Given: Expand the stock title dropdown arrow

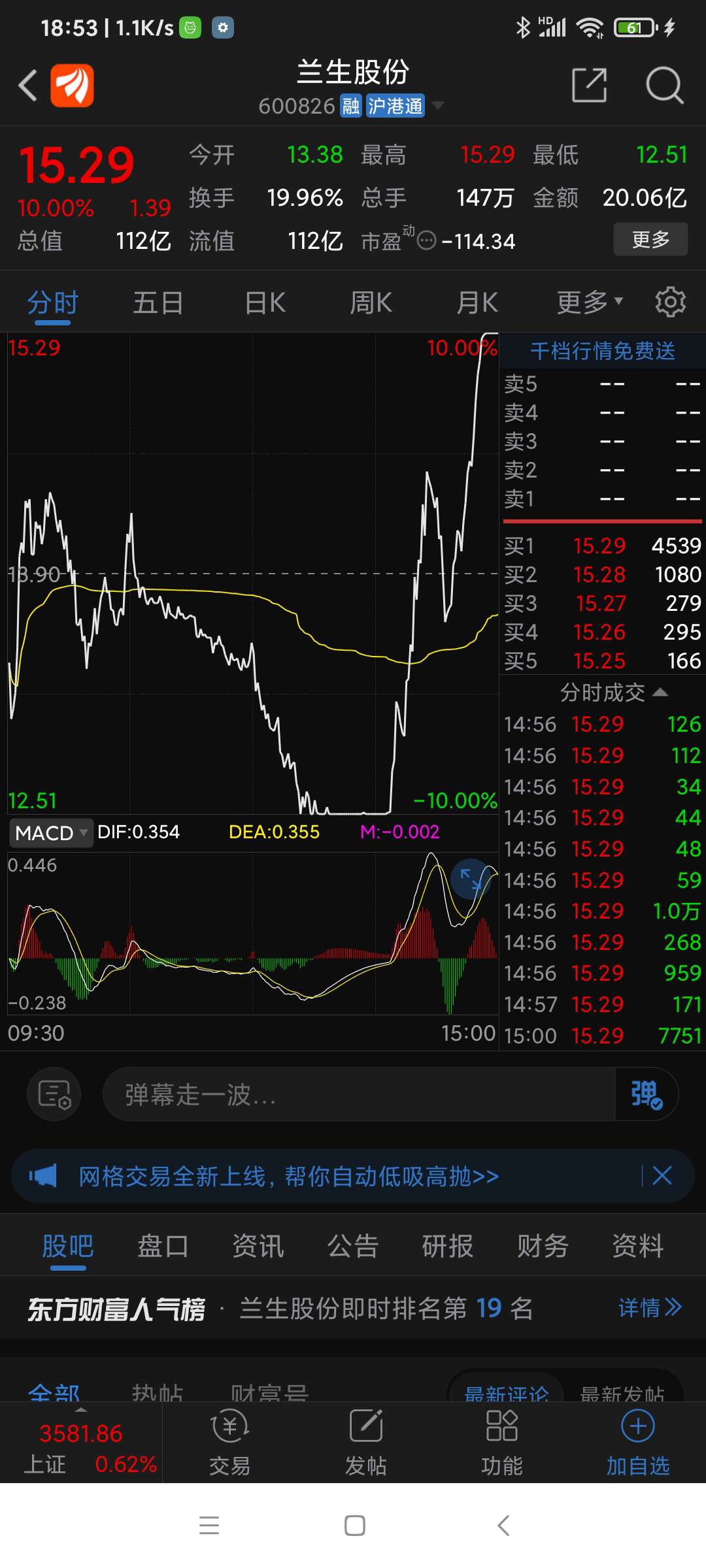Looking at the screenshot, I should pyautogui.click(x=438, y=105).
